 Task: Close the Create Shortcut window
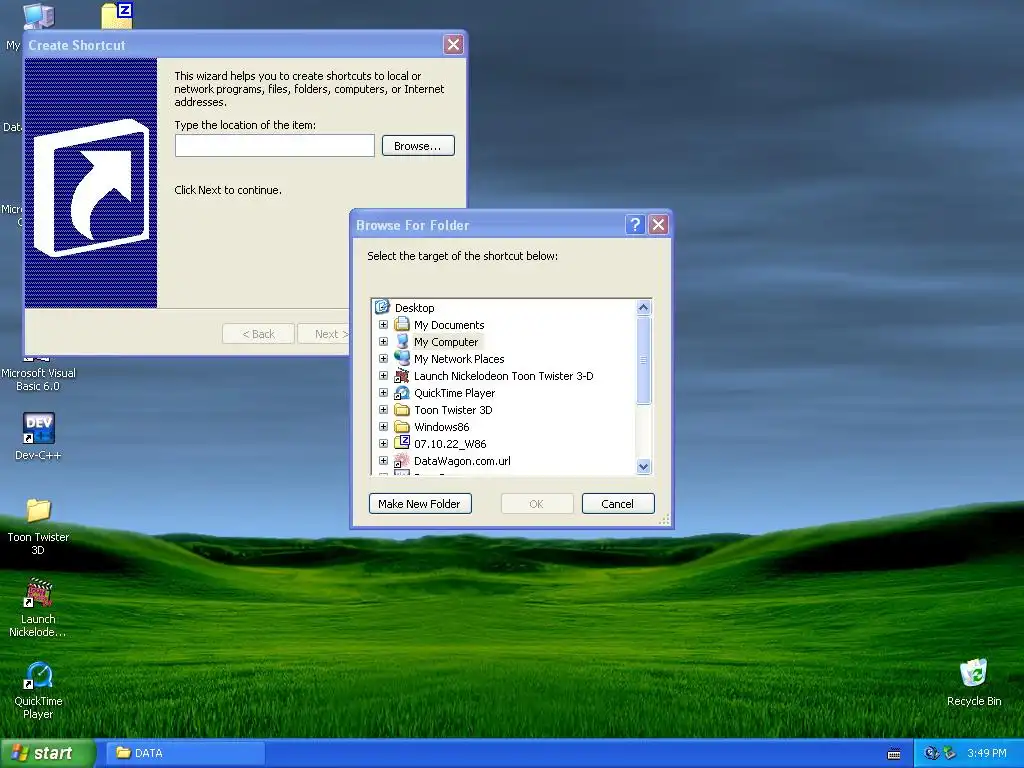453,44
